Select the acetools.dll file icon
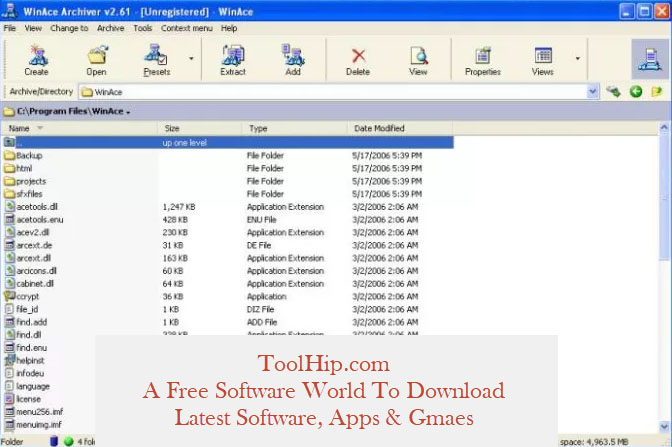The height and width of the screenshot is (447, 672). click(x=9, y=207)
